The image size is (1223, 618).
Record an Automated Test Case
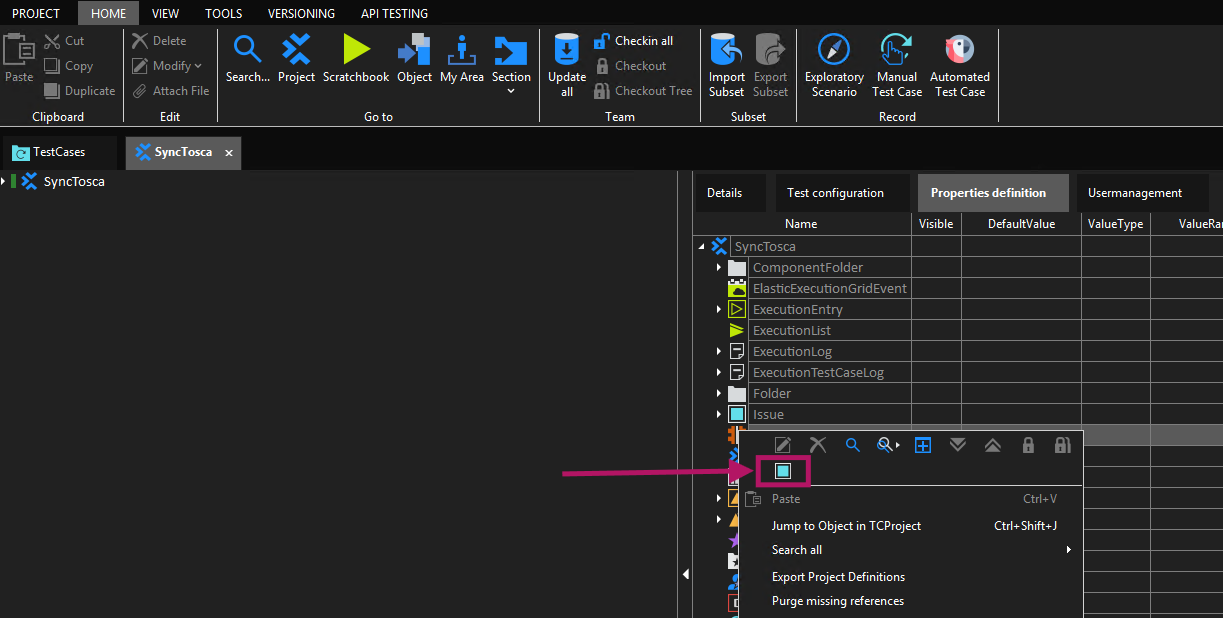[x=959, y=50]
